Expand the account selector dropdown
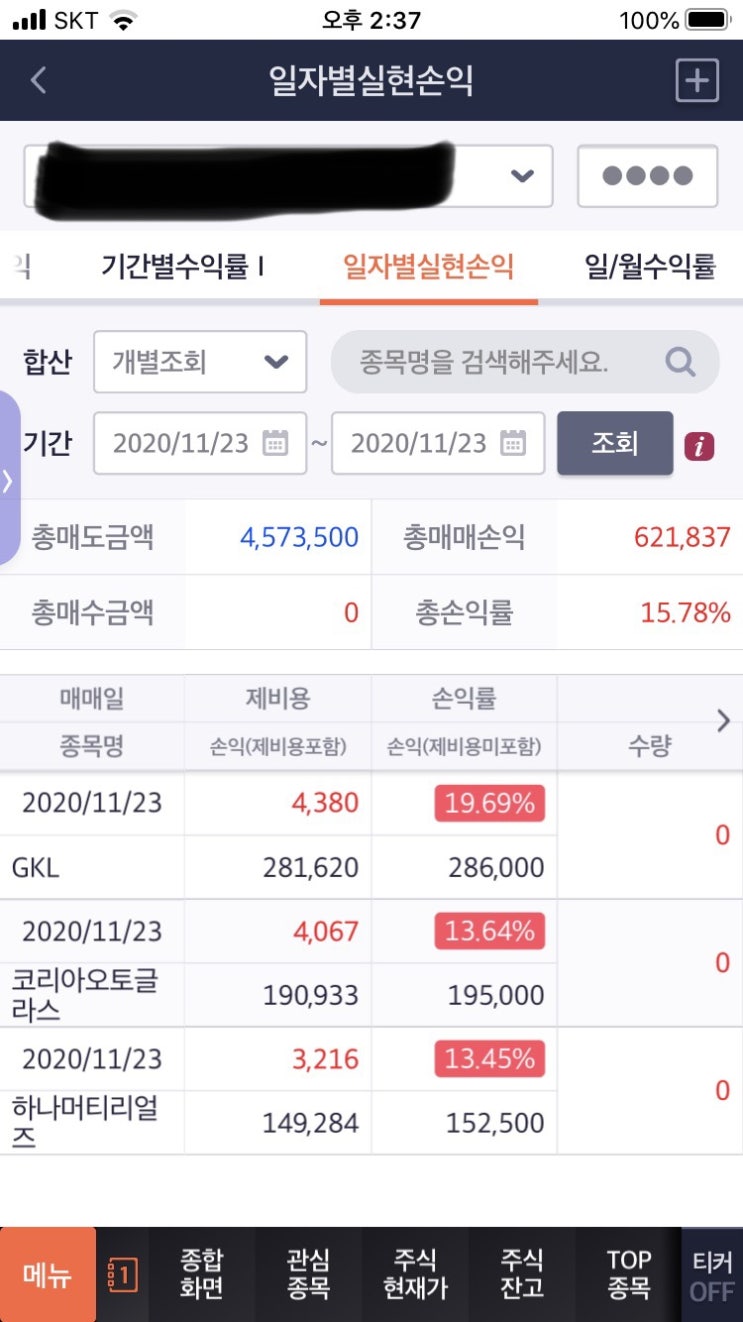 coord(288,176)
